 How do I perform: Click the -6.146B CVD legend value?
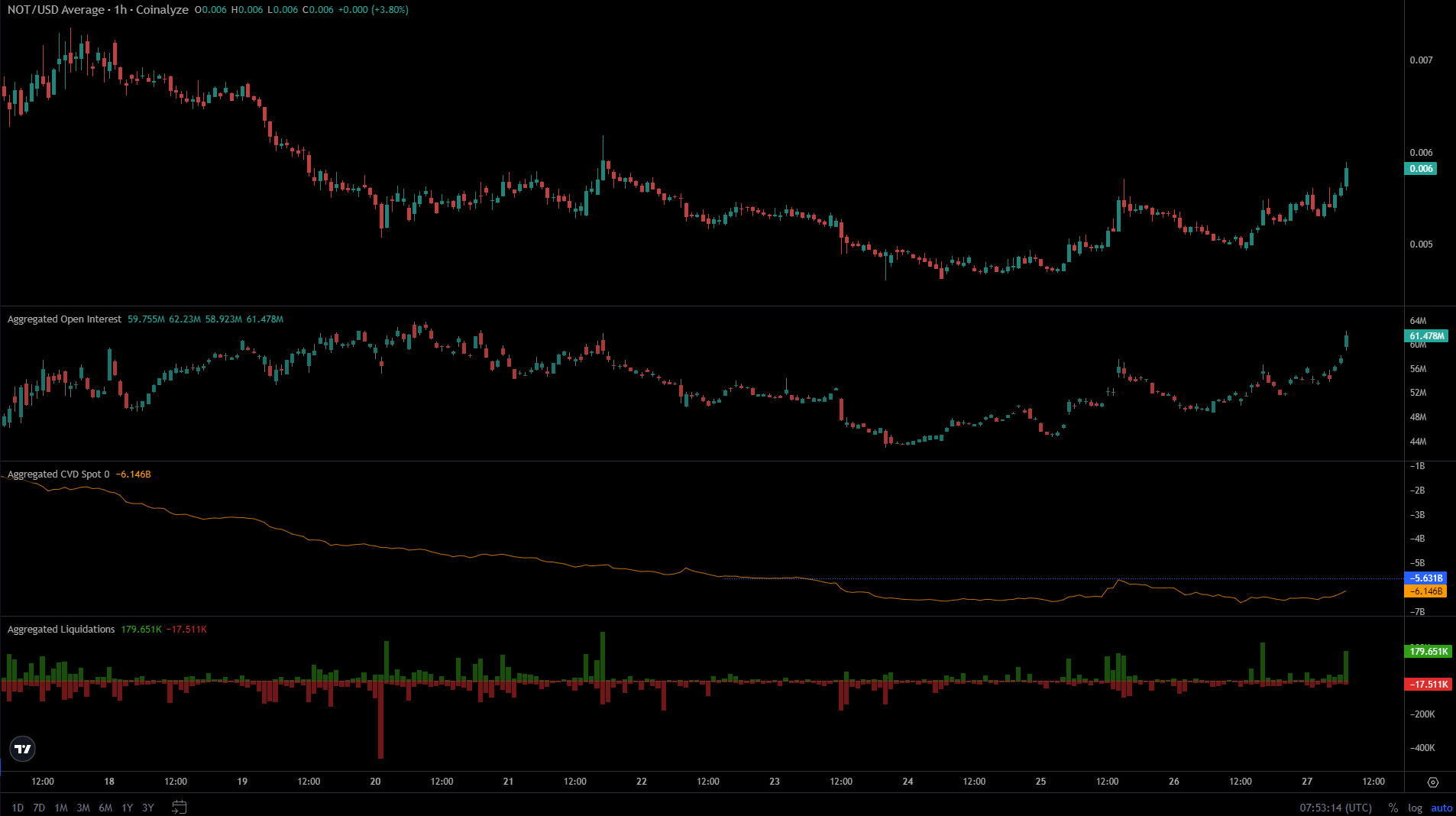pyautogui.click(x=134, y=474)
